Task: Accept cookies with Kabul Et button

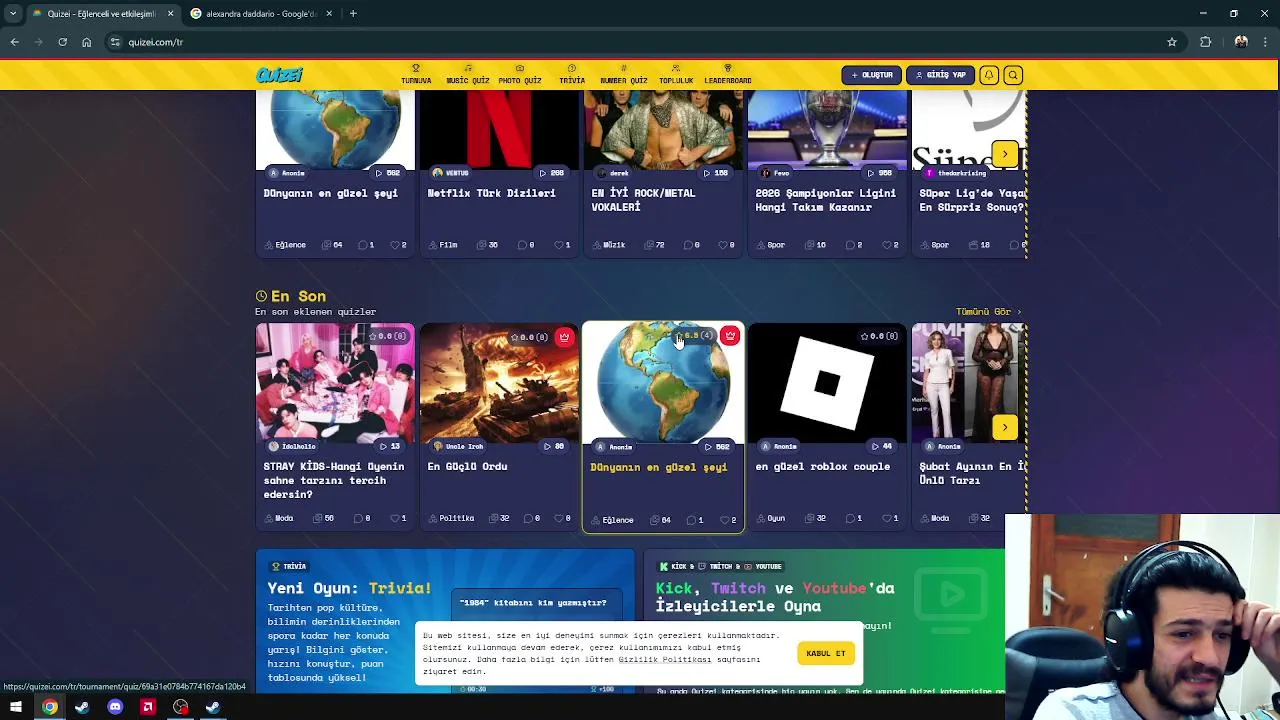Action: point(826,653)
